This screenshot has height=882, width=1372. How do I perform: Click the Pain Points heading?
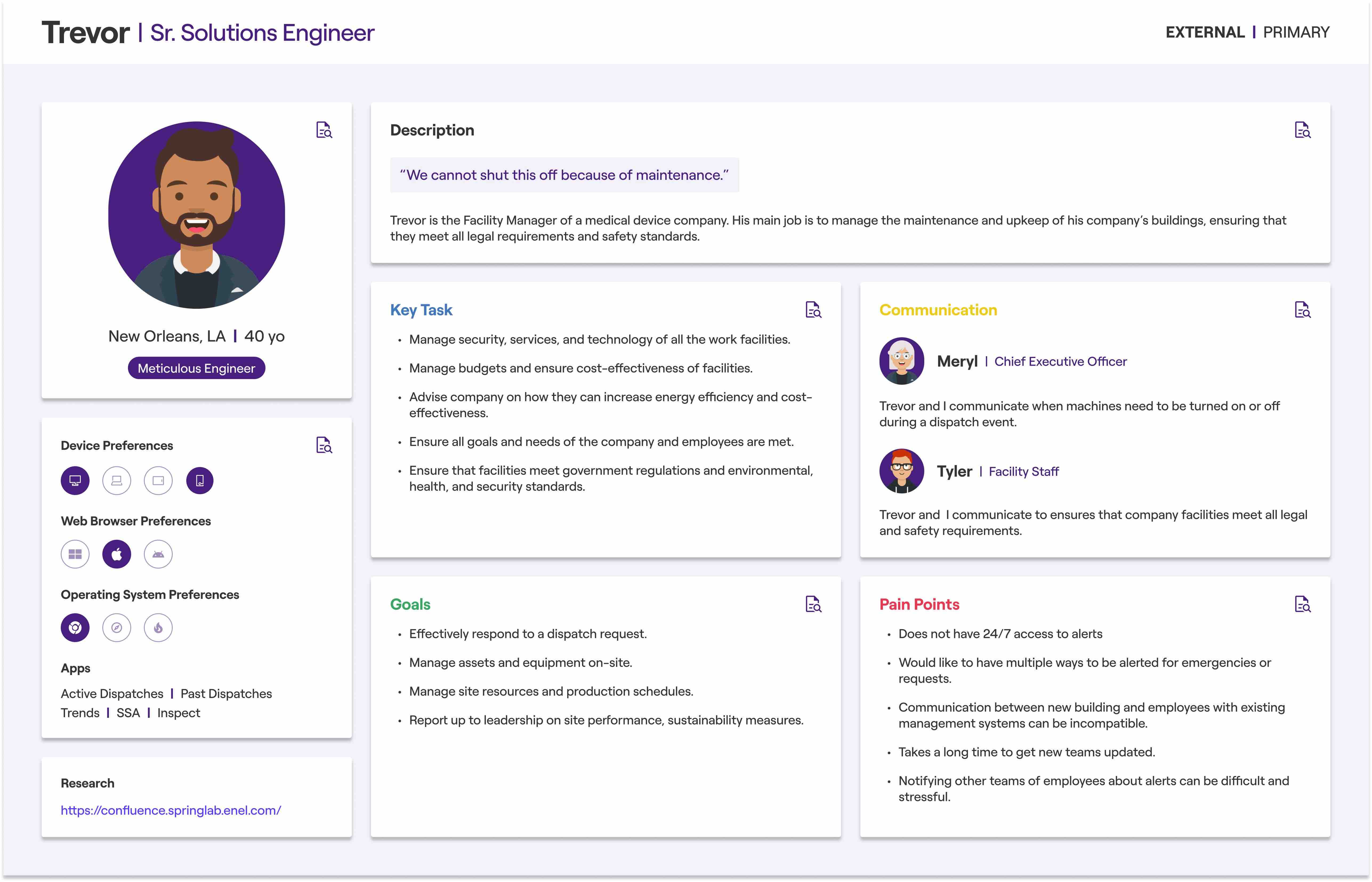coord(919,604)
